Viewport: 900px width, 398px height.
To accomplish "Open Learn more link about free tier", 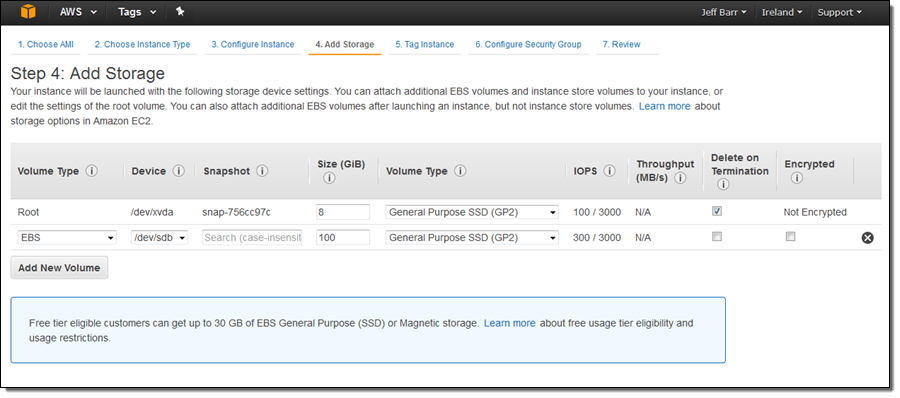I will tap(509, 323).
